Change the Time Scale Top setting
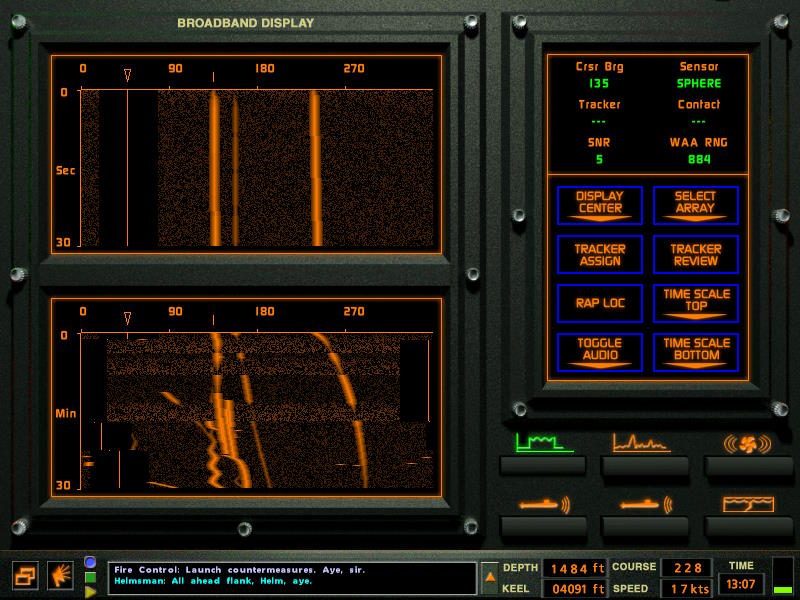Screen dimensions: 800x600 pyautogui.click(x=695, y=301)
